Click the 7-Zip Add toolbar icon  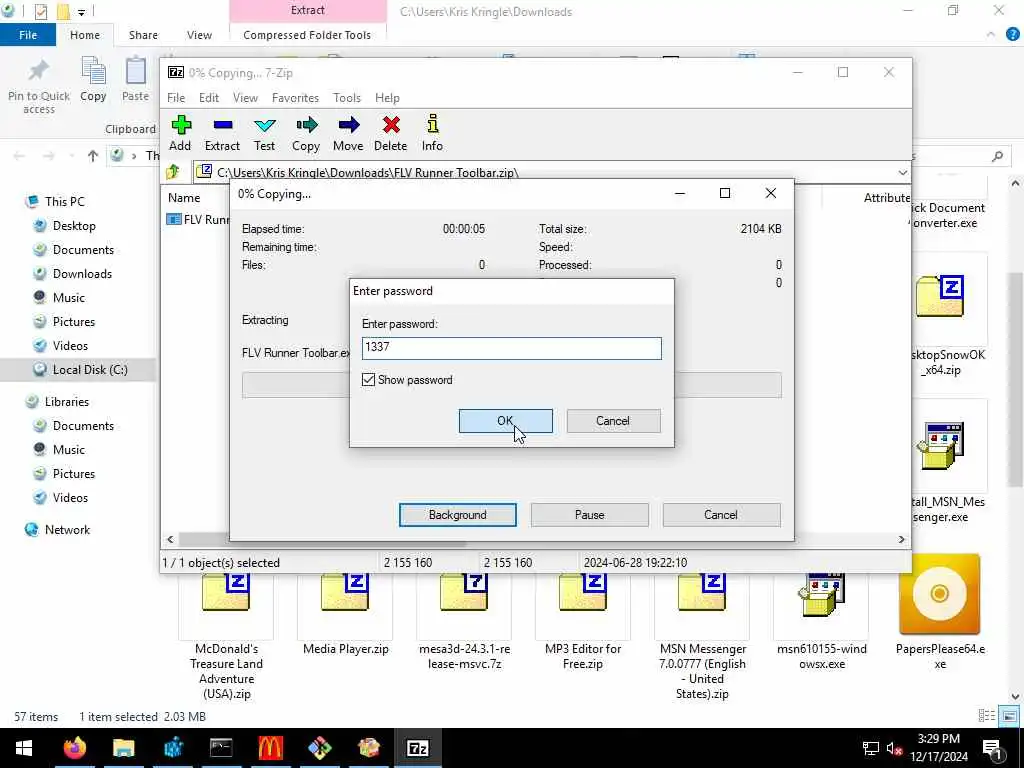(181, 125)
